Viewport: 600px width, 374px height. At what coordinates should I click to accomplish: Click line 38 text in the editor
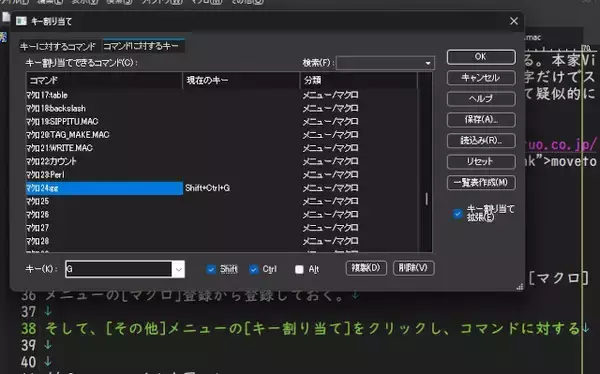pos(313,328)
